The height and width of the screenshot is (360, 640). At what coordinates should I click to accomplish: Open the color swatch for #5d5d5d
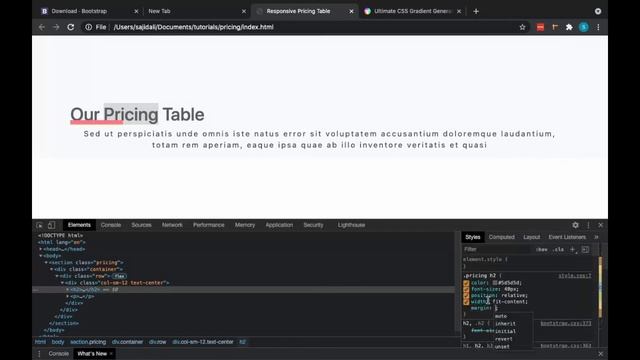495,283
